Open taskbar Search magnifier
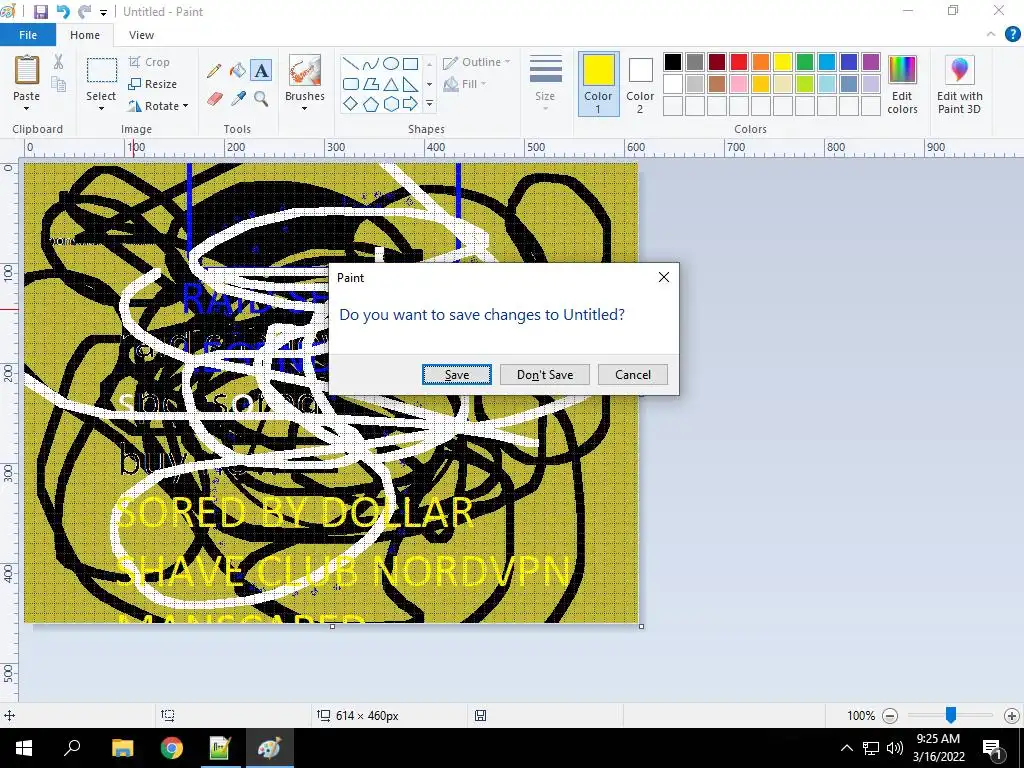Image resolution: width=1024 pixels, height=768 pixels. point(72,748)
